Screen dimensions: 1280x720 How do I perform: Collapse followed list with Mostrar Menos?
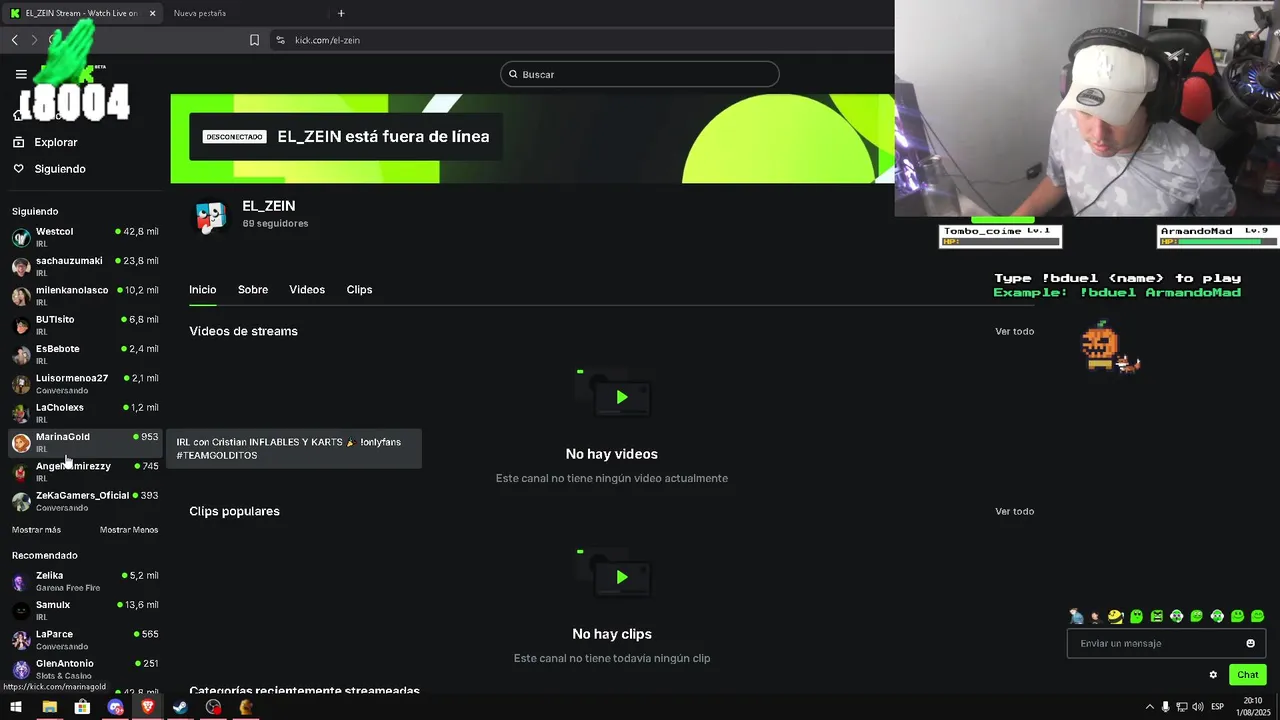coord(129,530)
